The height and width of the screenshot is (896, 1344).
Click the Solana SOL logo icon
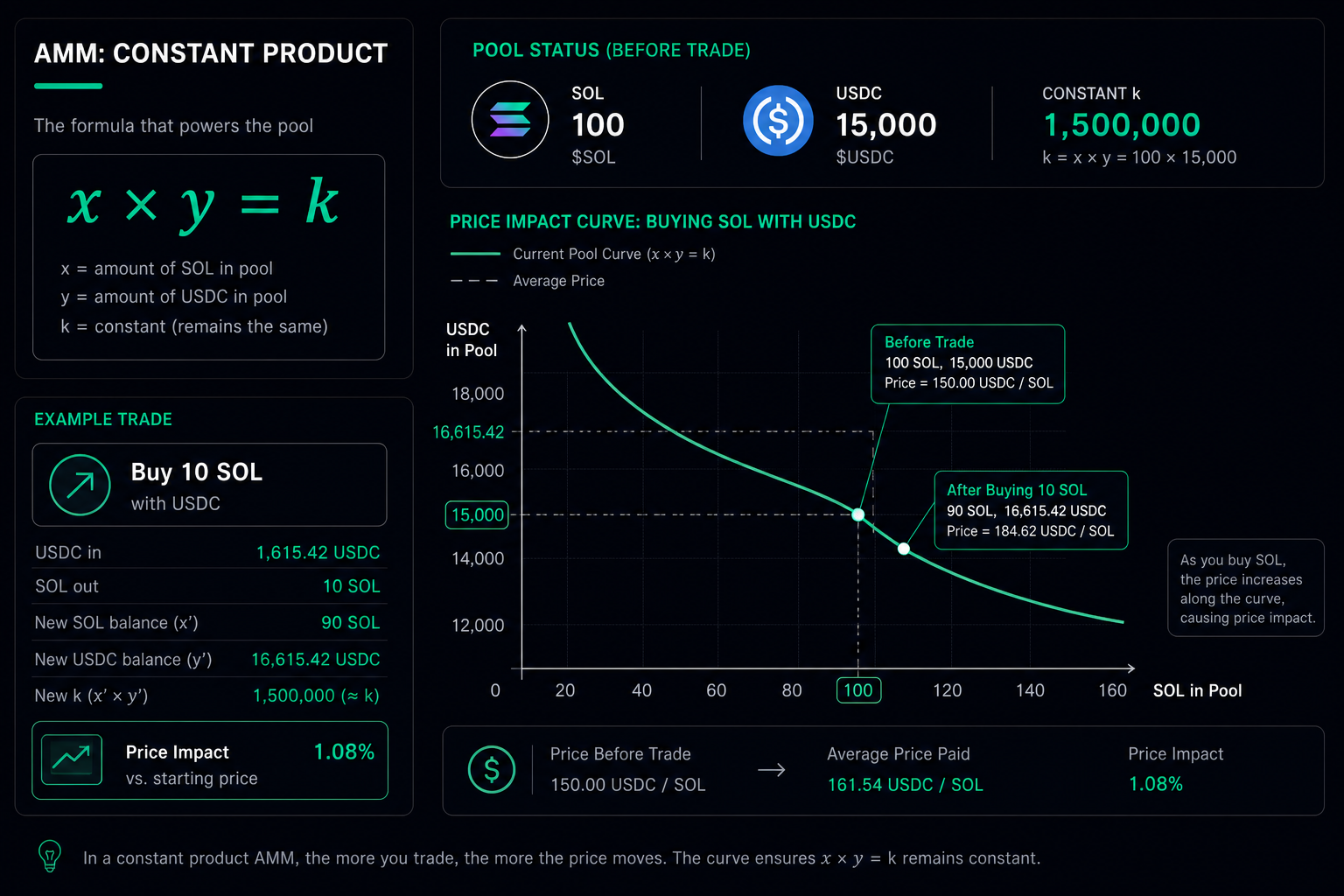pyautogui.click(x=510, y=120)
